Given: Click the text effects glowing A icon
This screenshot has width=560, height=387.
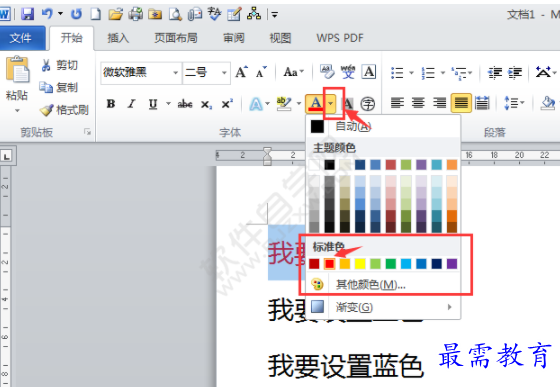Looking at the screenshot, I should pos(256,104).
